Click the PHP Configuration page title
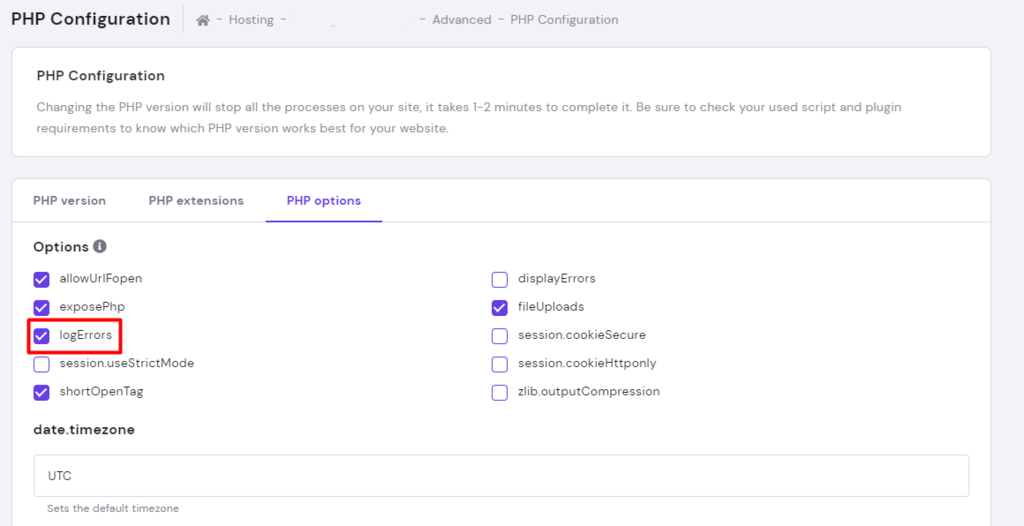The width and height of the screenshot is (1024, 526). (90, 19)
